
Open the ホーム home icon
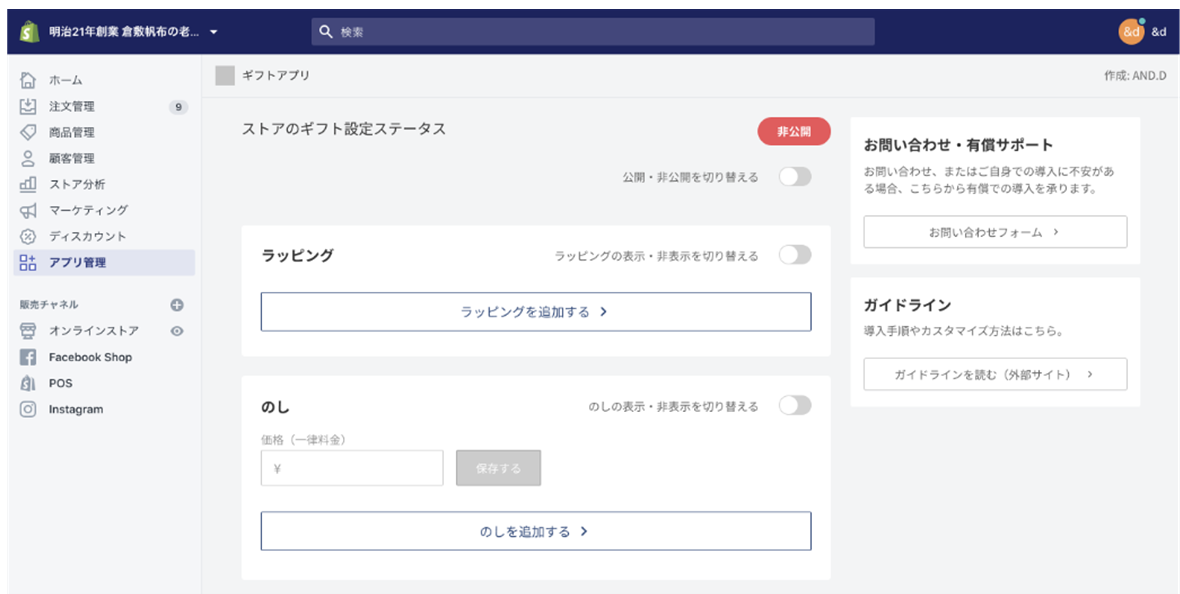(28, 80)
